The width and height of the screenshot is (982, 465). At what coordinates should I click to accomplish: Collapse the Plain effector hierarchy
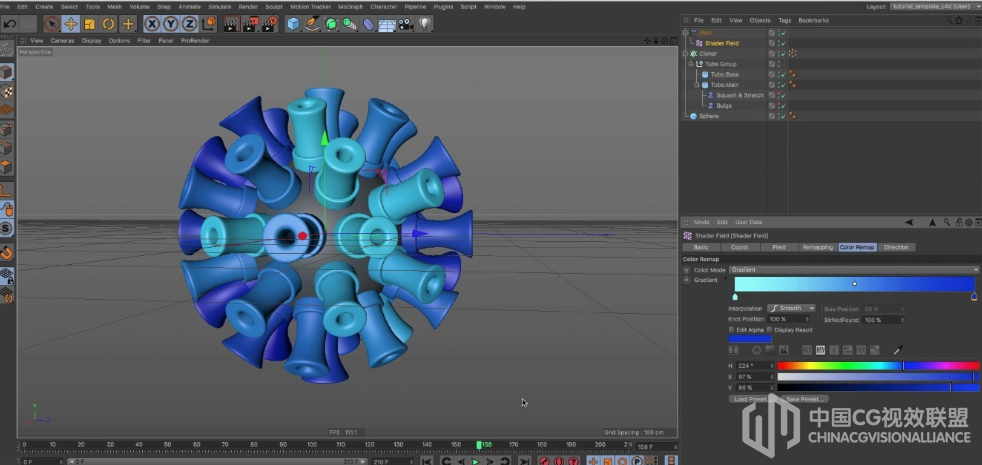click(x=686, y=33)
